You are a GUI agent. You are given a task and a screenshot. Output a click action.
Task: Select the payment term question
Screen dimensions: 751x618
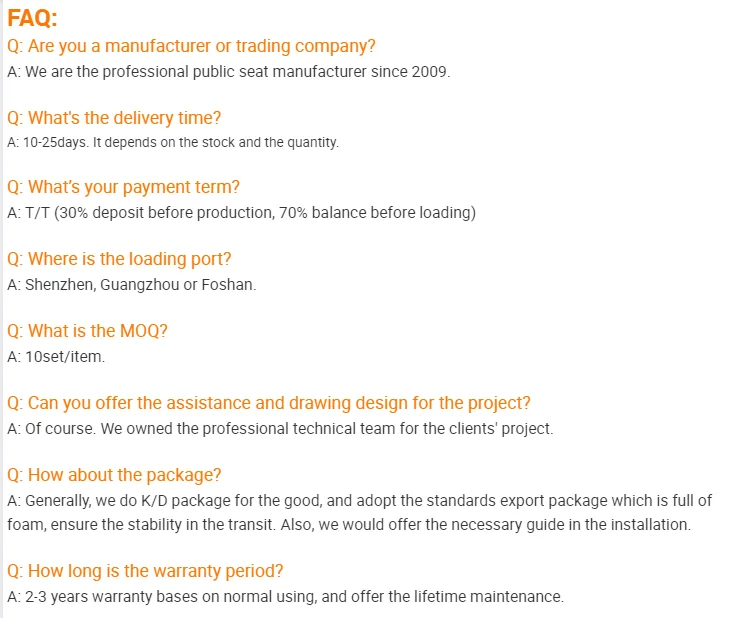(x=123, y=187)
